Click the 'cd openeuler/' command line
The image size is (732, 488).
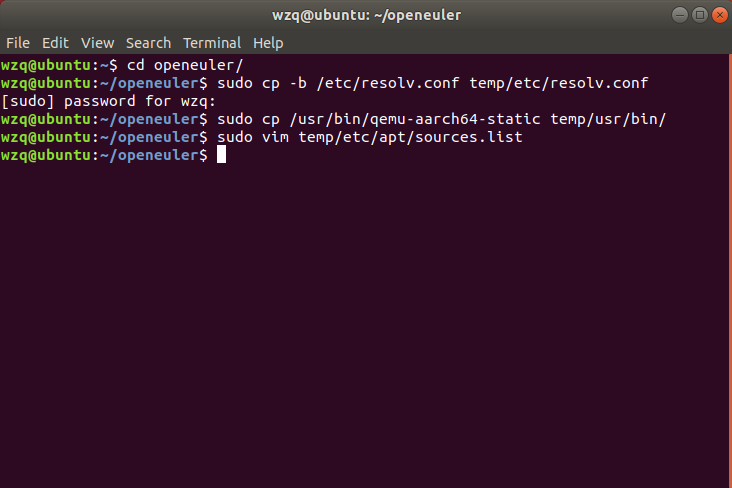point(185,65)
